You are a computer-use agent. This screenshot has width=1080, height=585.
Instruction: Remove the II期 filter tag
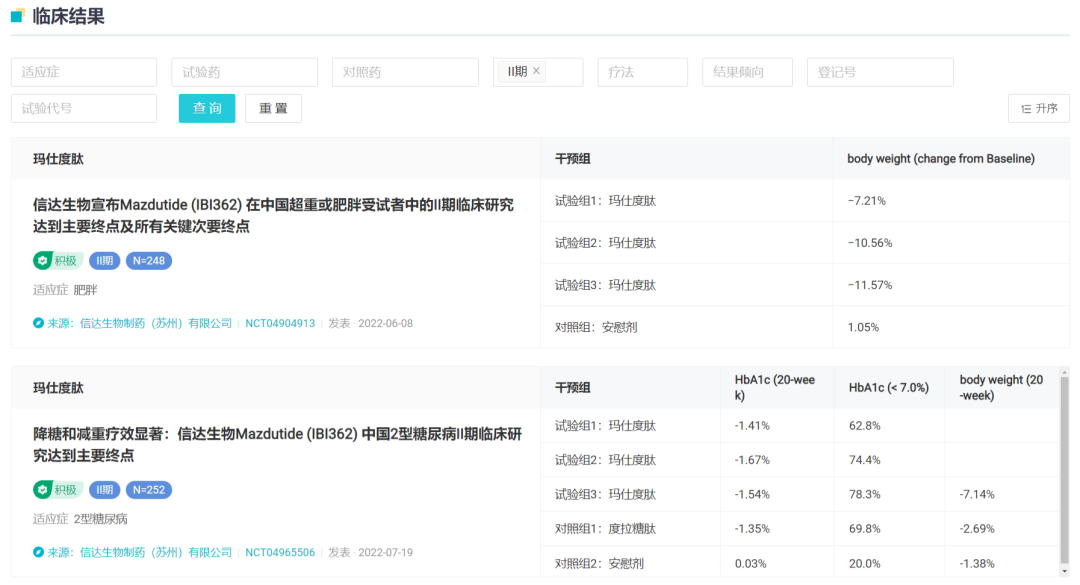click(536, 71)
